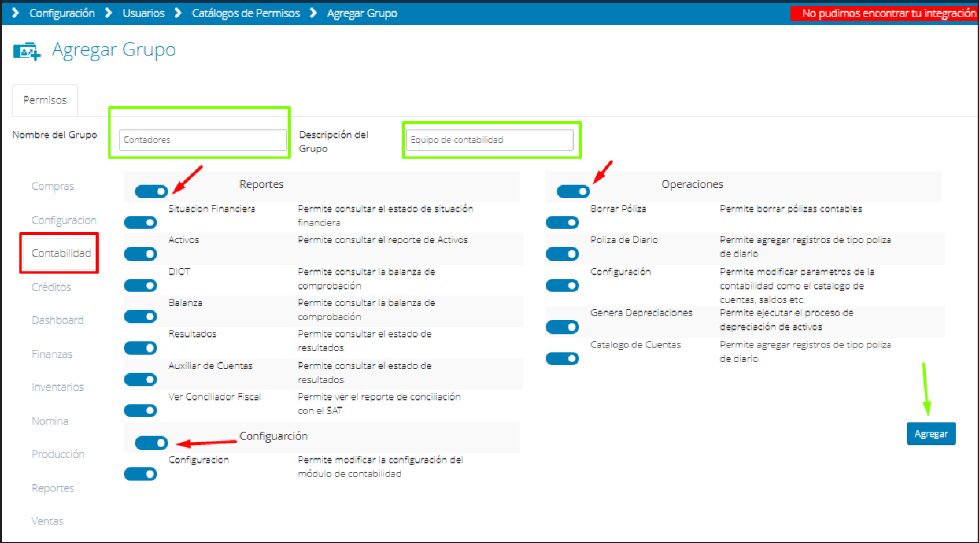This screenshot has height=543, width=979.
Task: Select Ventas in the sidebar
Action: (47, 521)
